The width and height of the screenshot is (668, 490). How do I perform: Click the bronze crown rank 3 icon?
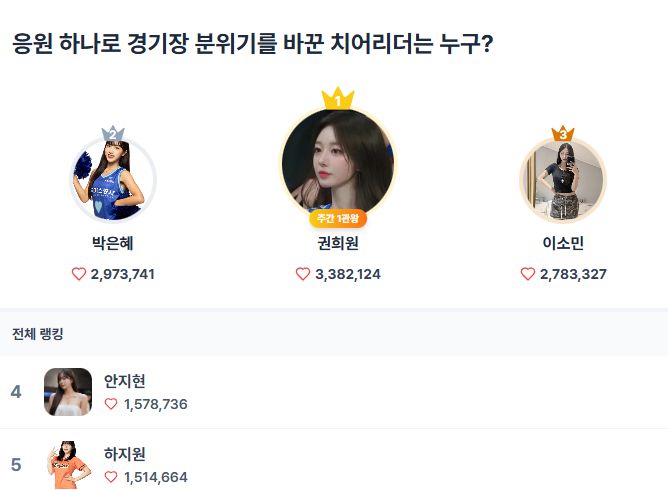click(563, 133)
